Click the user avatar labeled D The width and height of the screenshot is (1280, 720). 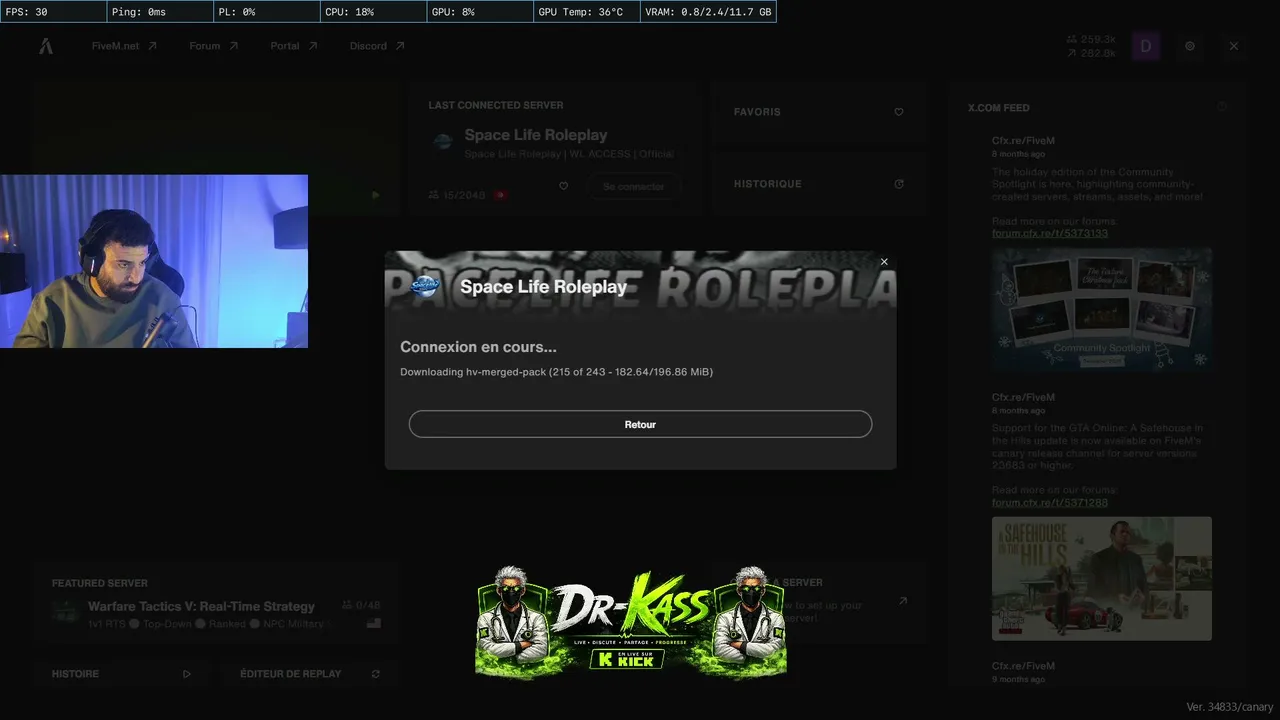(x=1146, y=46)
